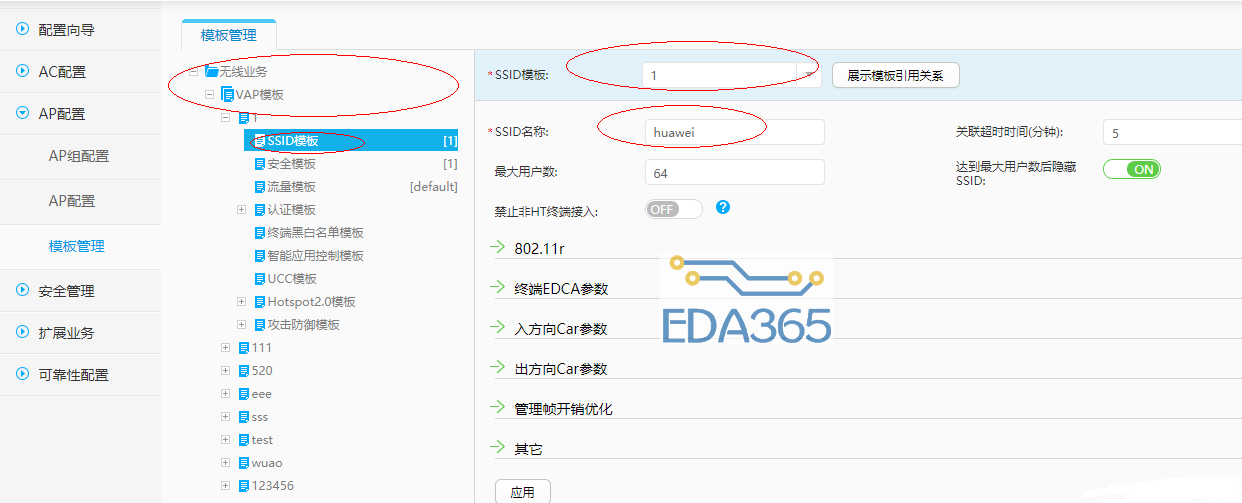Click the Hotspot2.0模板 page icon

(260, 301)
